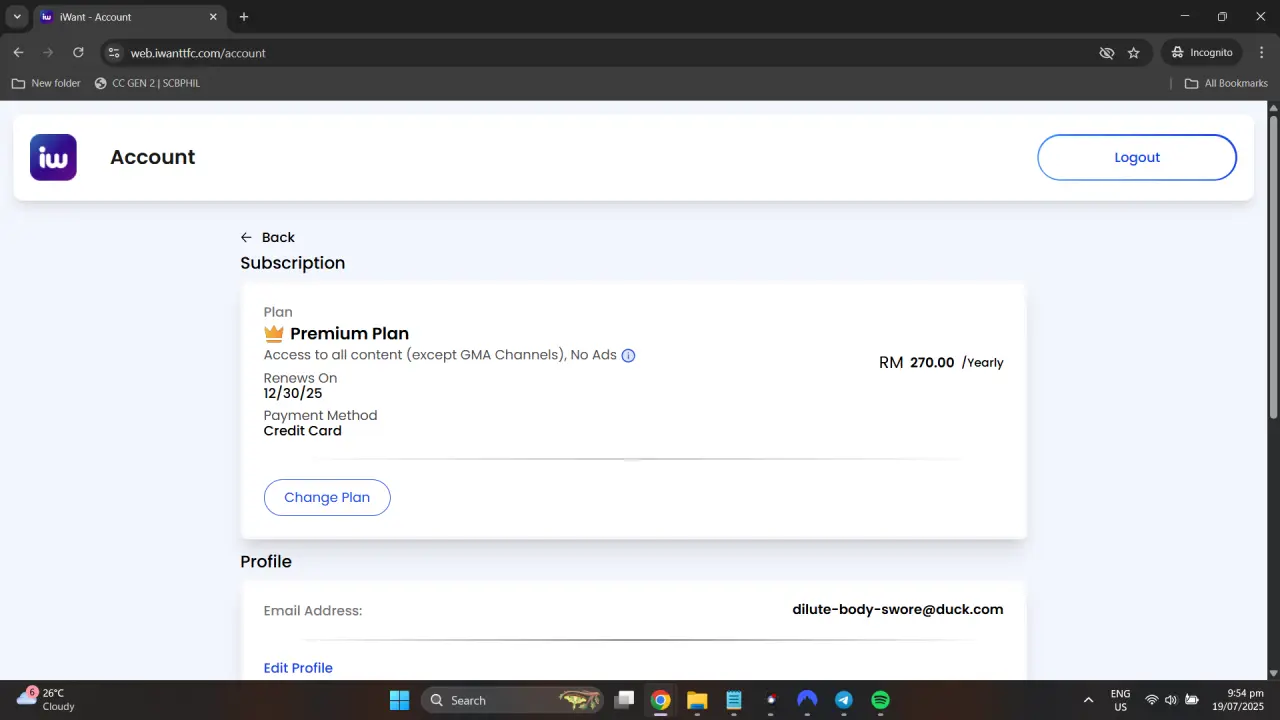
Task: Open Spotify from the taskbar
Action: click(x=880, y=700)
